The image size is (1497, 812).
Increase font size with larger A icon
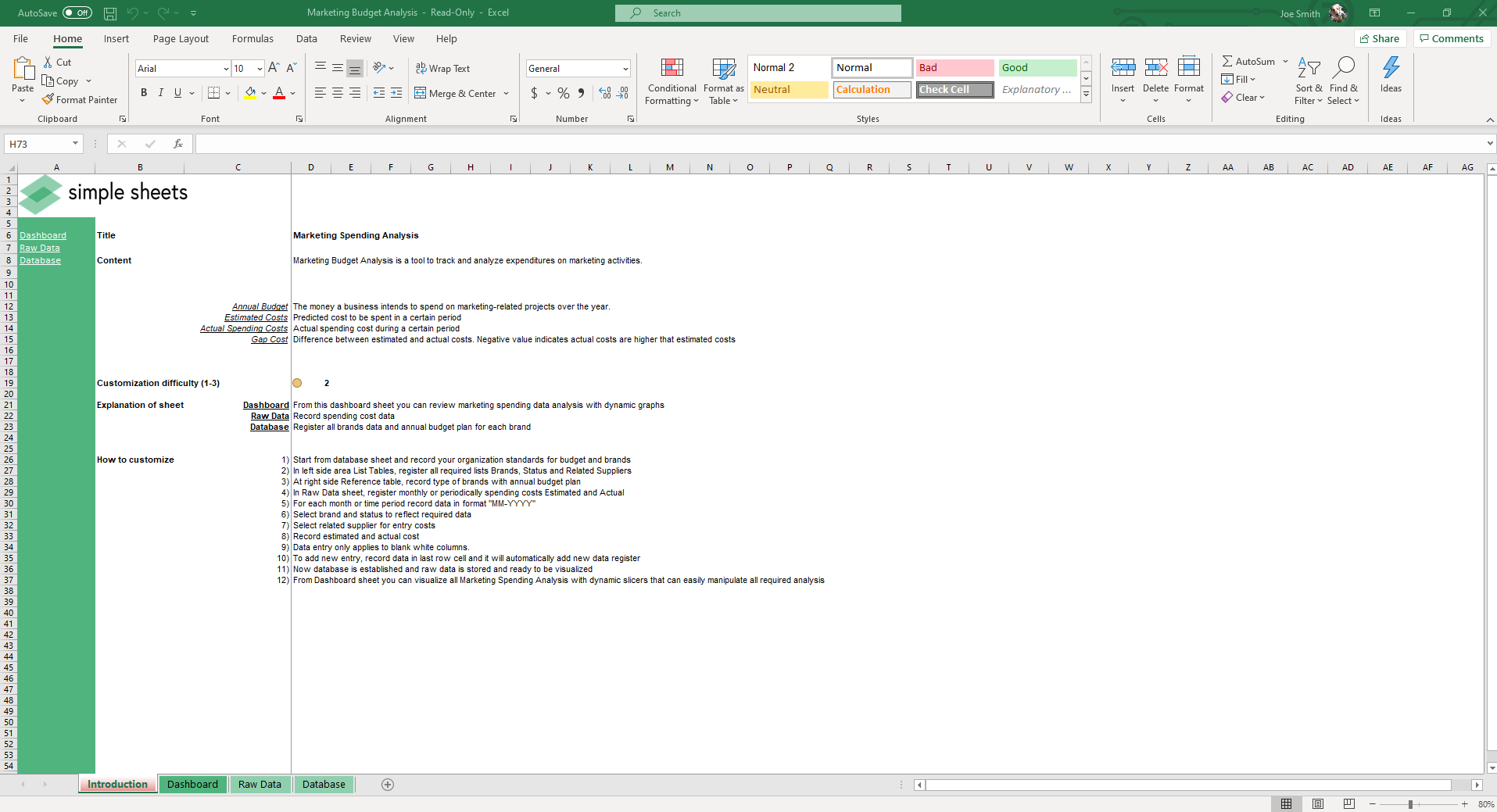coord(274,68)
